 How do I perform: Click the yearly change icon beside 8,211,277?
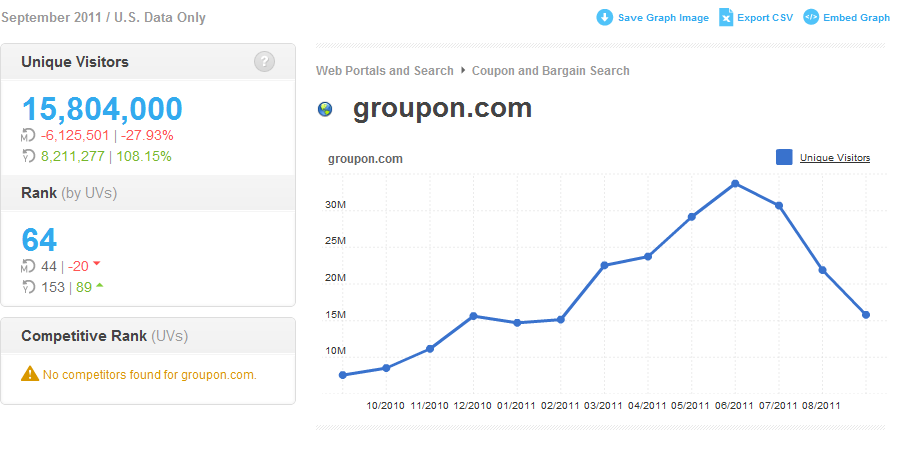click(29, 156)
